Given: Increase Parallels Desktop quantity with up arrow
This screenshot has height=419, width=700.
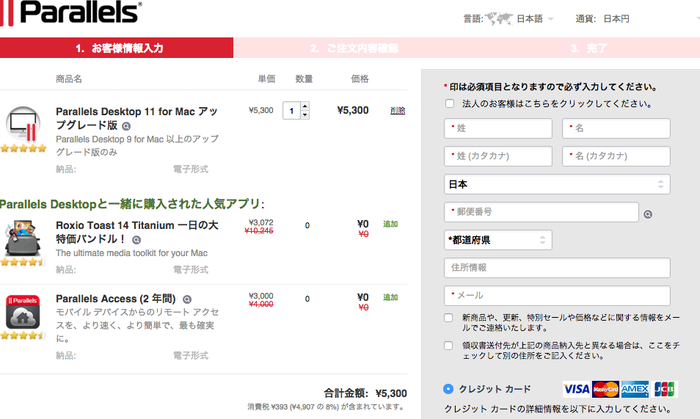Looking at the screenshot, I should 305,106.
